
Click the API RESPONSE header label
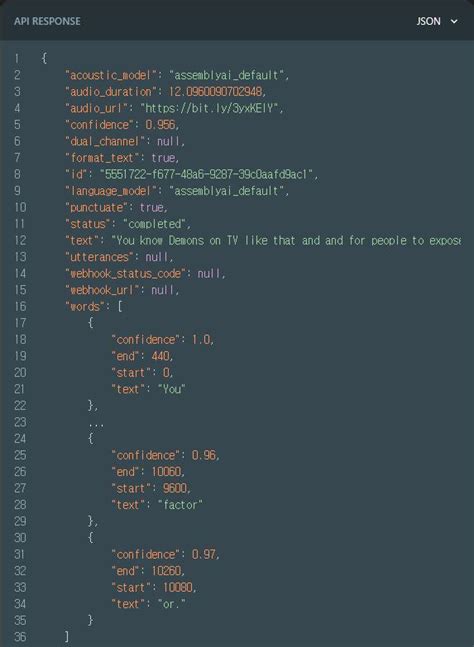click(x=47, y=21)
